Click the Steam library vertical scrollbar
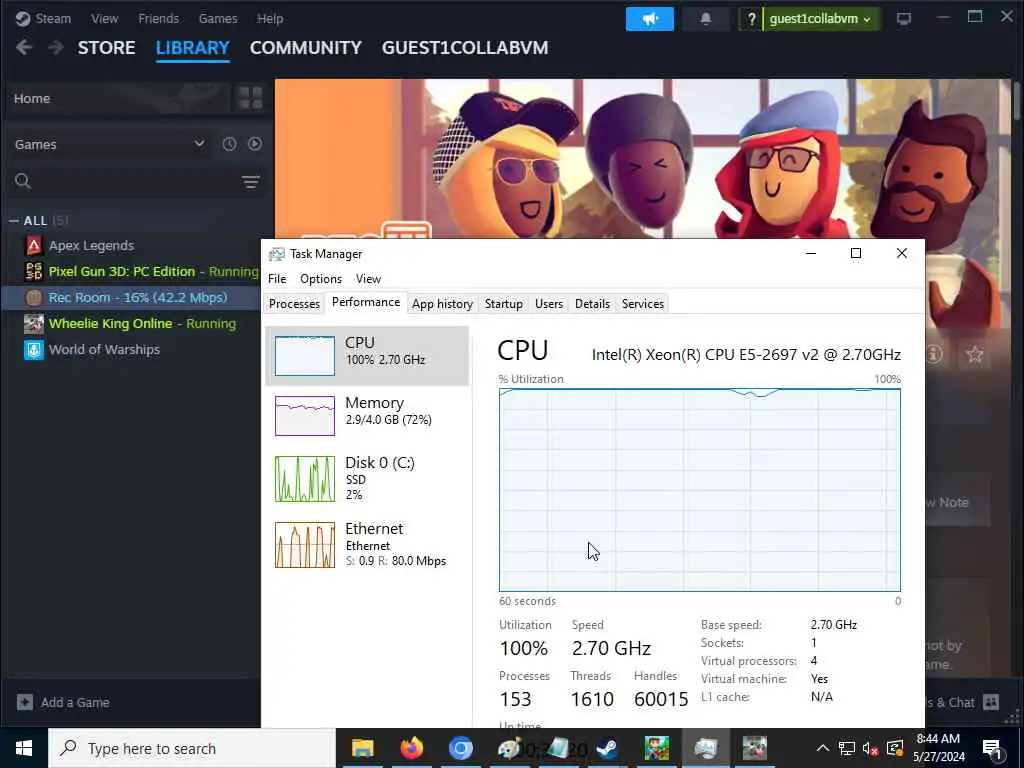The width and height of the screenshot is (1024, 768). 1016,99
